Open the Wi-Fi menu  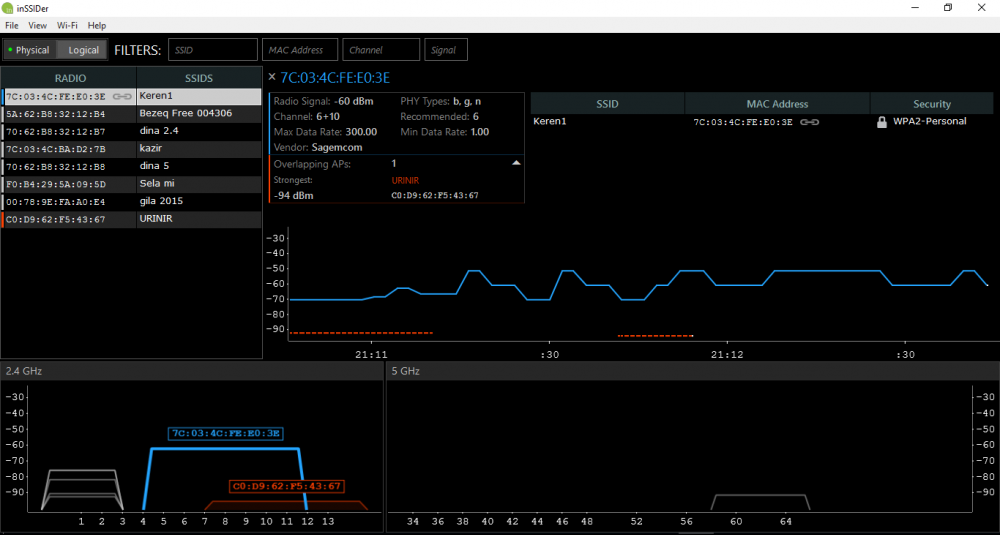67,26
